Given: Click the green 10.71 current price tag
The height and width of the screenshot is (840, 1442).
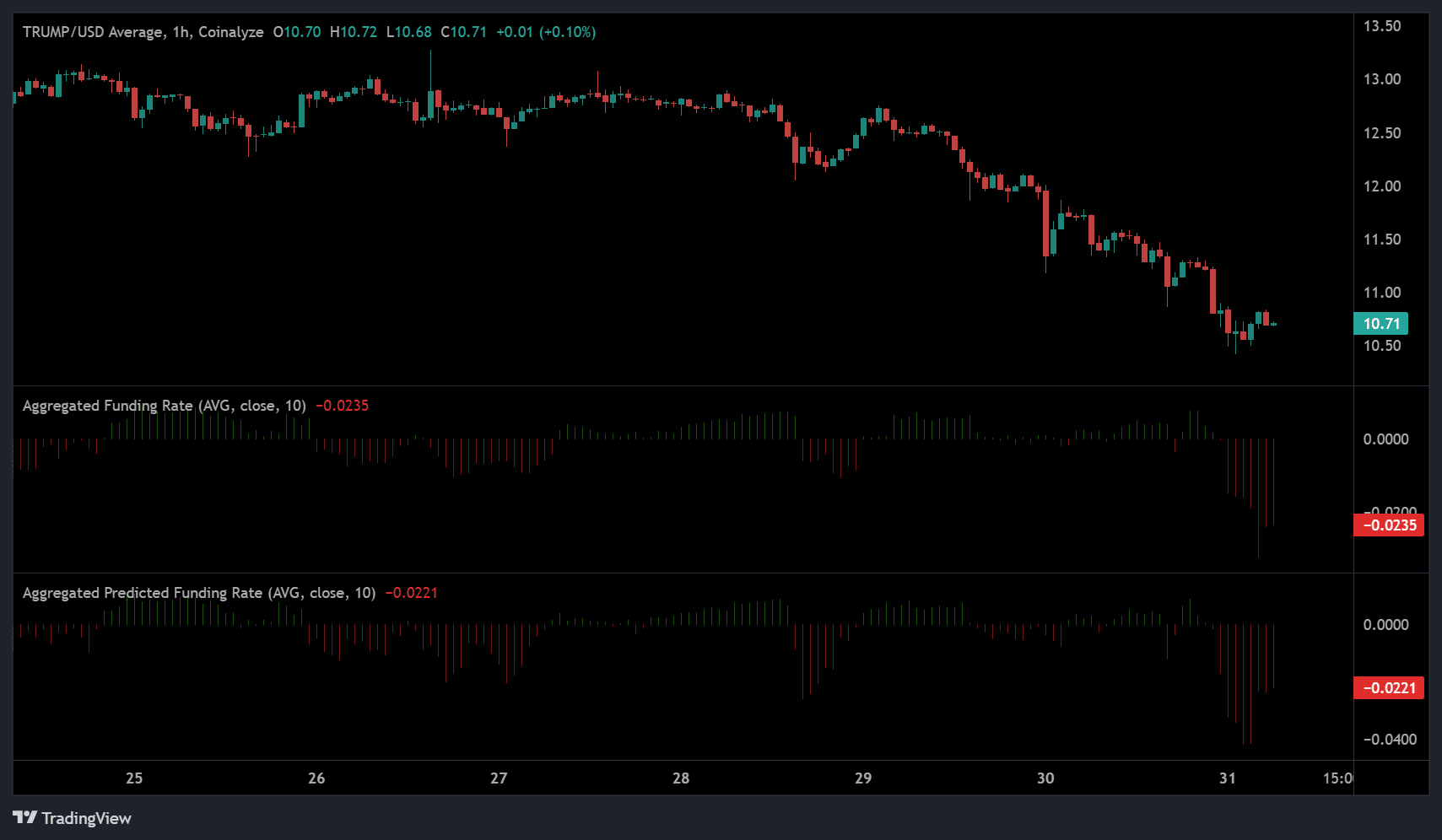Looking at the screenshot, I should tap(1380, 323).
